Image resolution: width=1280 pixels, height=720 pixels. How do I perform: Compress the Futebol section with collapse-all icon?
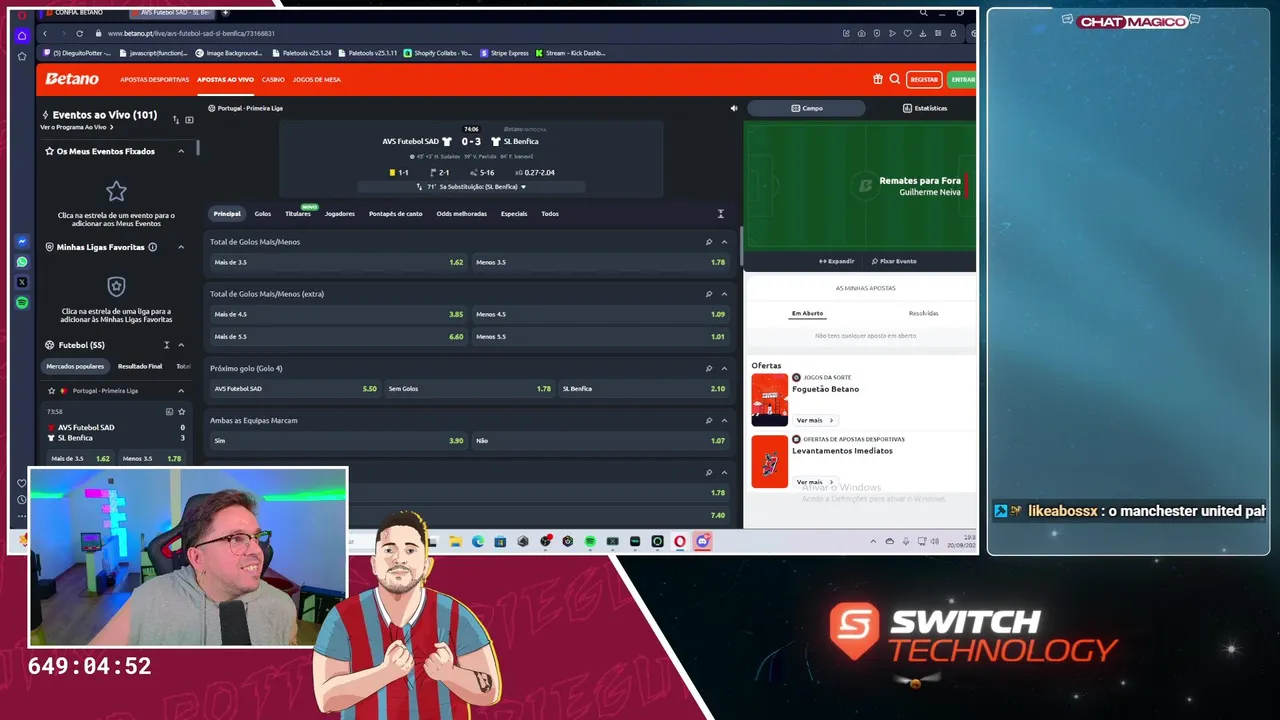pyautogui.click(x=166, y=345)
